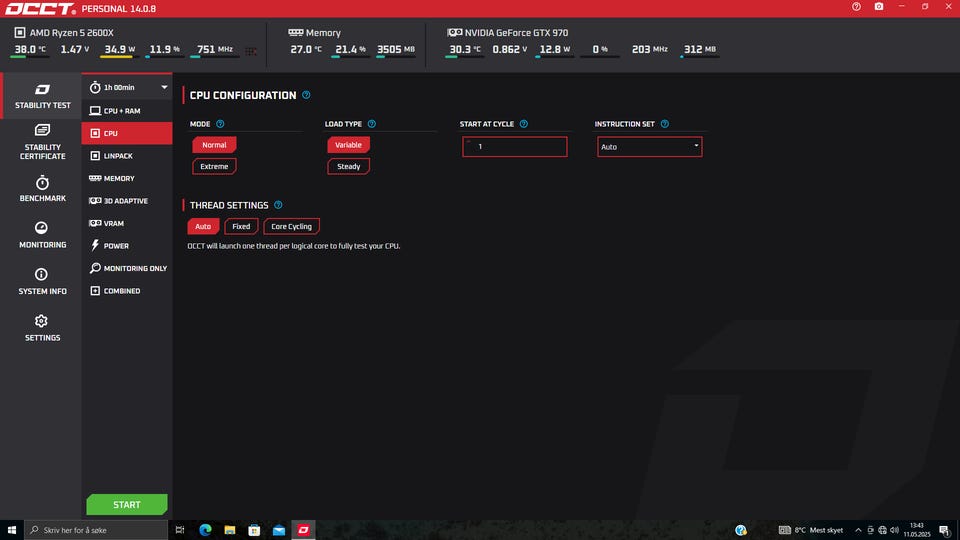The width and height of the screenshot is (960, 540).
Task: Open the weather widget Mest skyet
Action: point(811,530)
